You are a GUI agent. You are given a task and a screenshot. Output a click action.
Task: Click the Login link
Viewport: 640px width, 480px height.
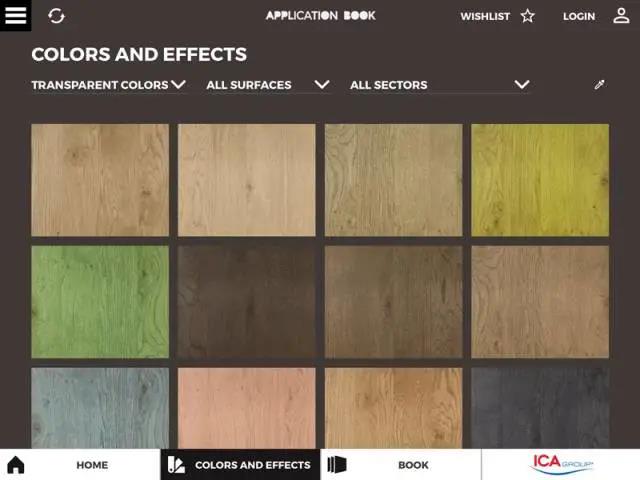click(578, 17)
